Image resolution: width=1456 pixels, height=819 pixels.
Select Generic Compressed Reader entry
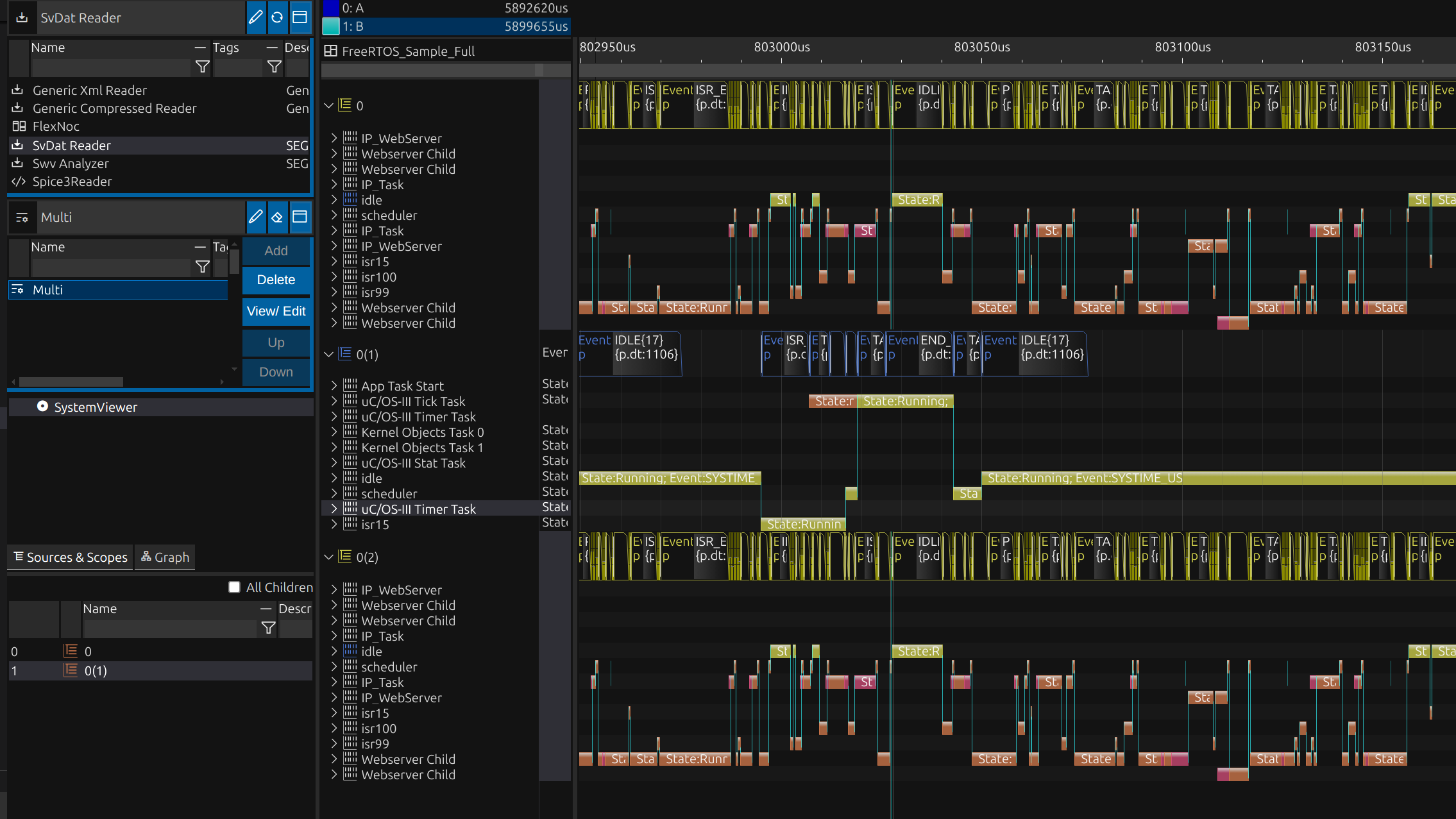tap(159, 108)
